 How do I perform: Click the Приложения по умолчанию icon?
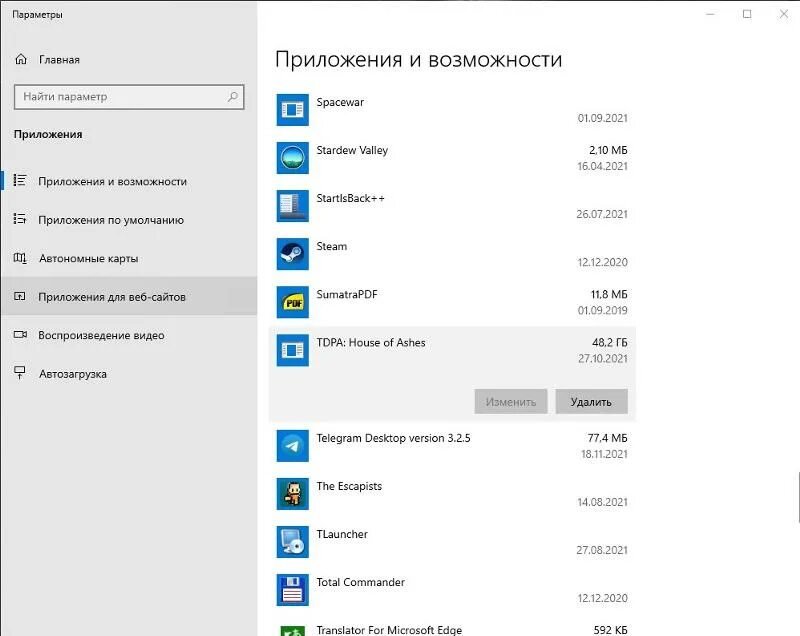[20, 219]
